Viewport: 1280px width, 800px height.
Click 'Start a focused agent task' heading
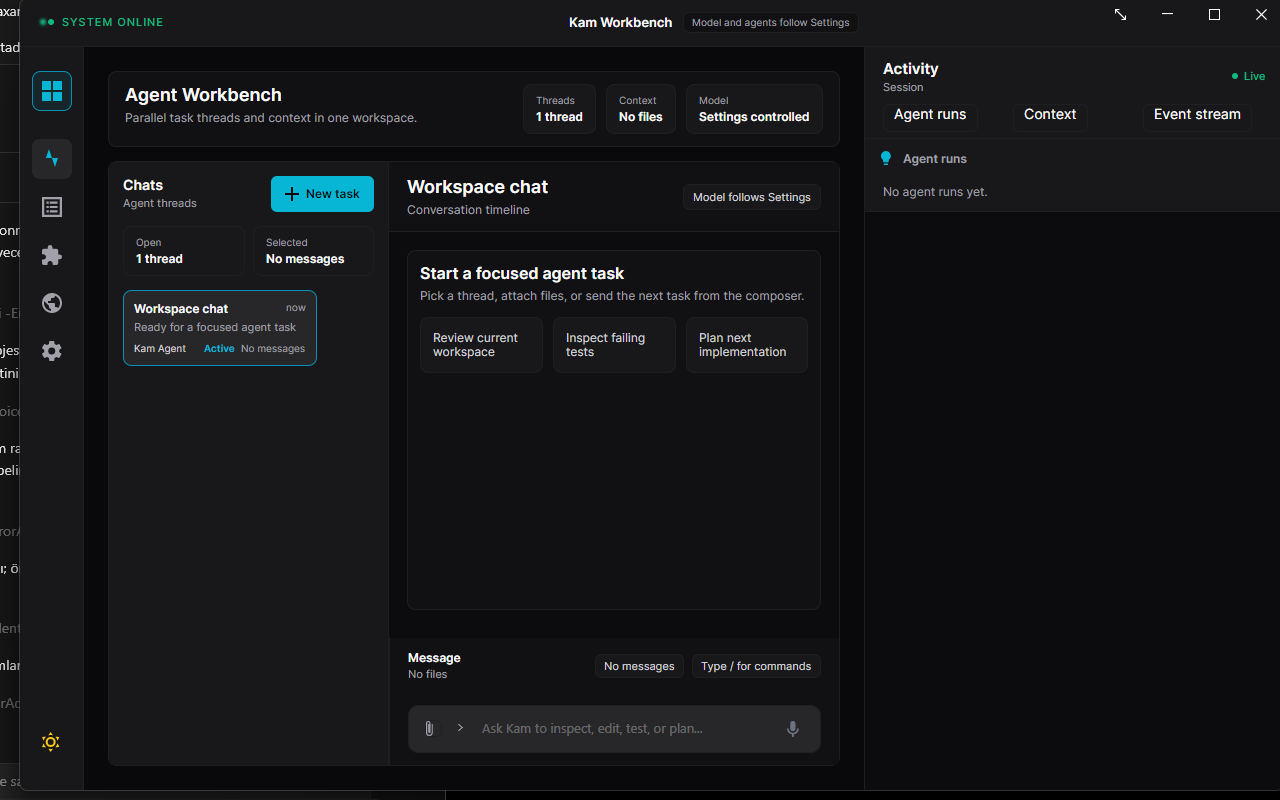(522, 273)
